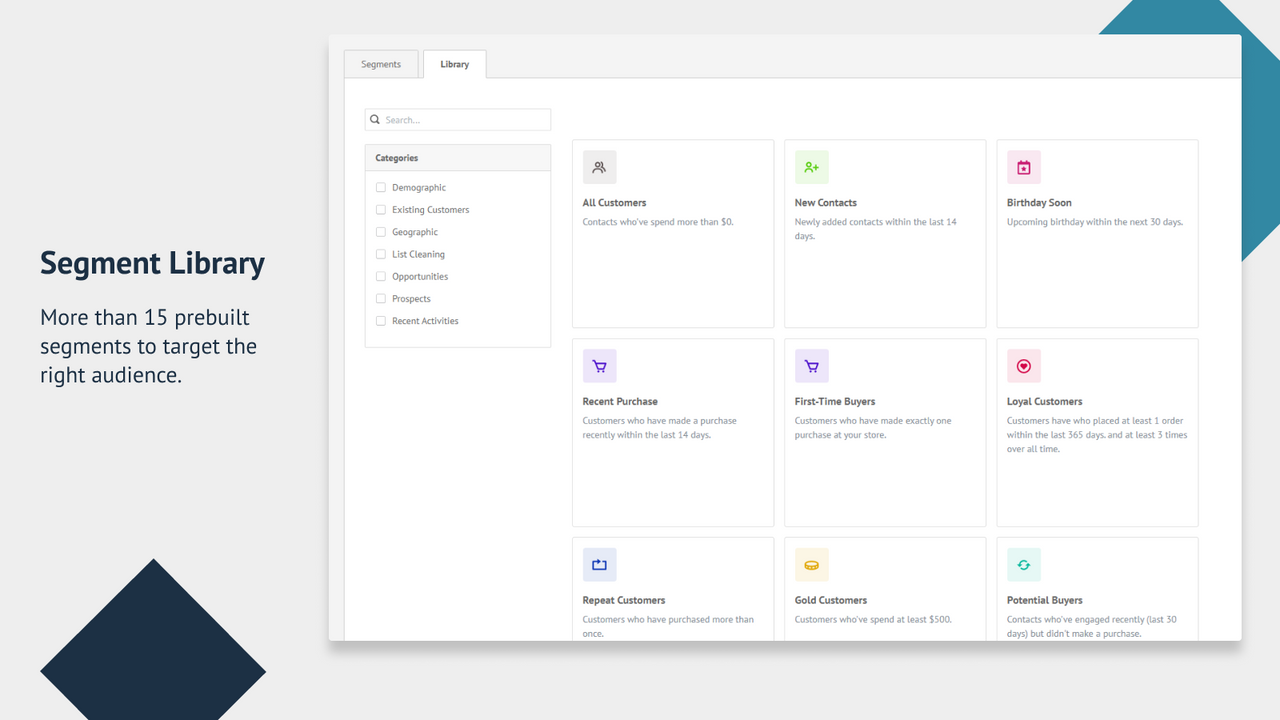Image resolution: width=1280 pixels, height=720 pixels.
Task: Enable the List Cleaning filter
Action: point(380,254)
